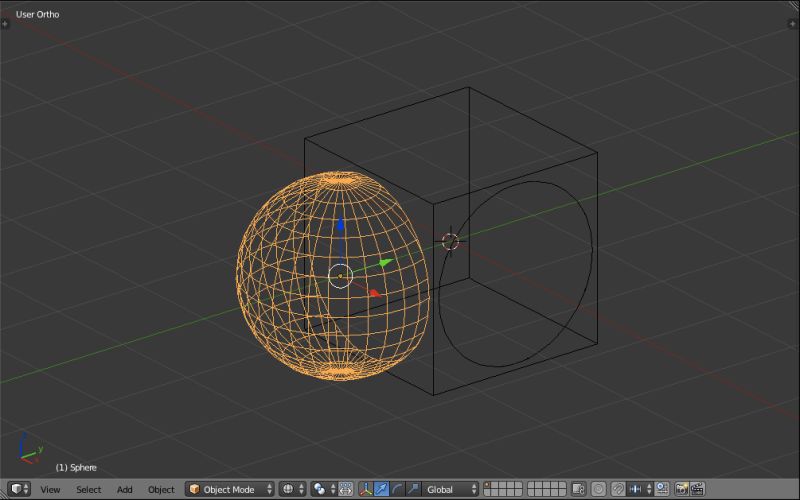Toggle proportional editing circle icon
Screen dimensions: 800x500
click(598, 489)
